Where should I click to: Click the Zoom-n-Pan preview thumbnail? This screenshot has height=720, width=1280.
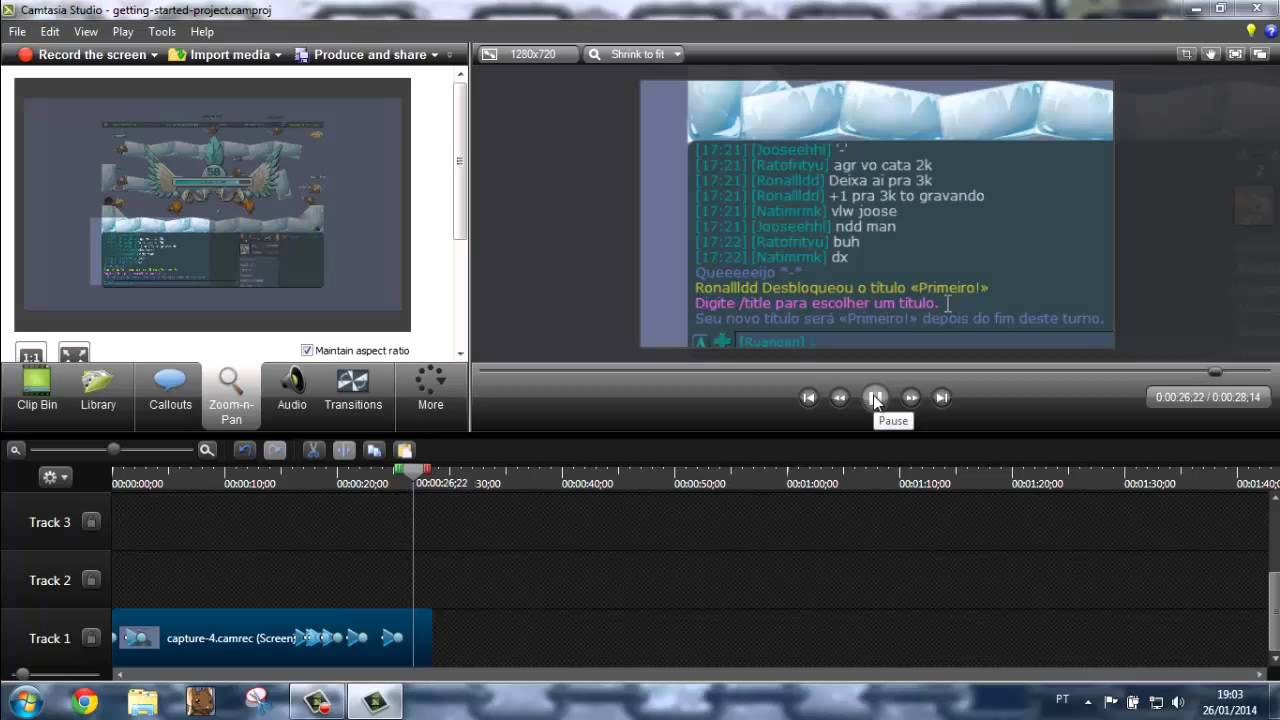(212, 204)
